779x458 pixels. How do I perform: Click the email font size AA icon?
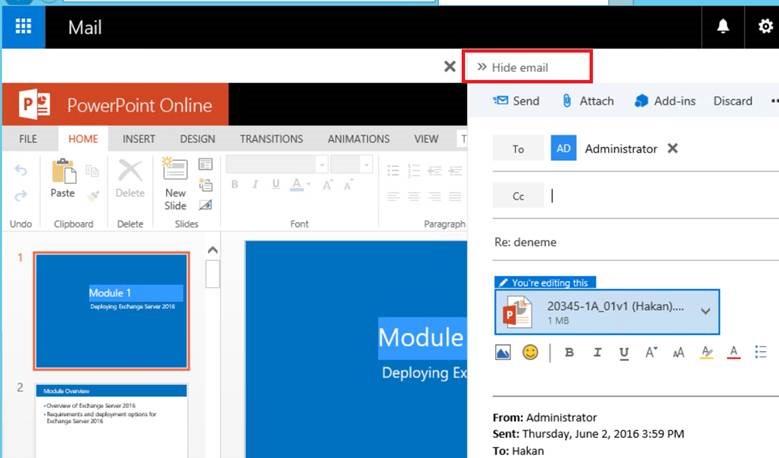click(x=678, y=353)
